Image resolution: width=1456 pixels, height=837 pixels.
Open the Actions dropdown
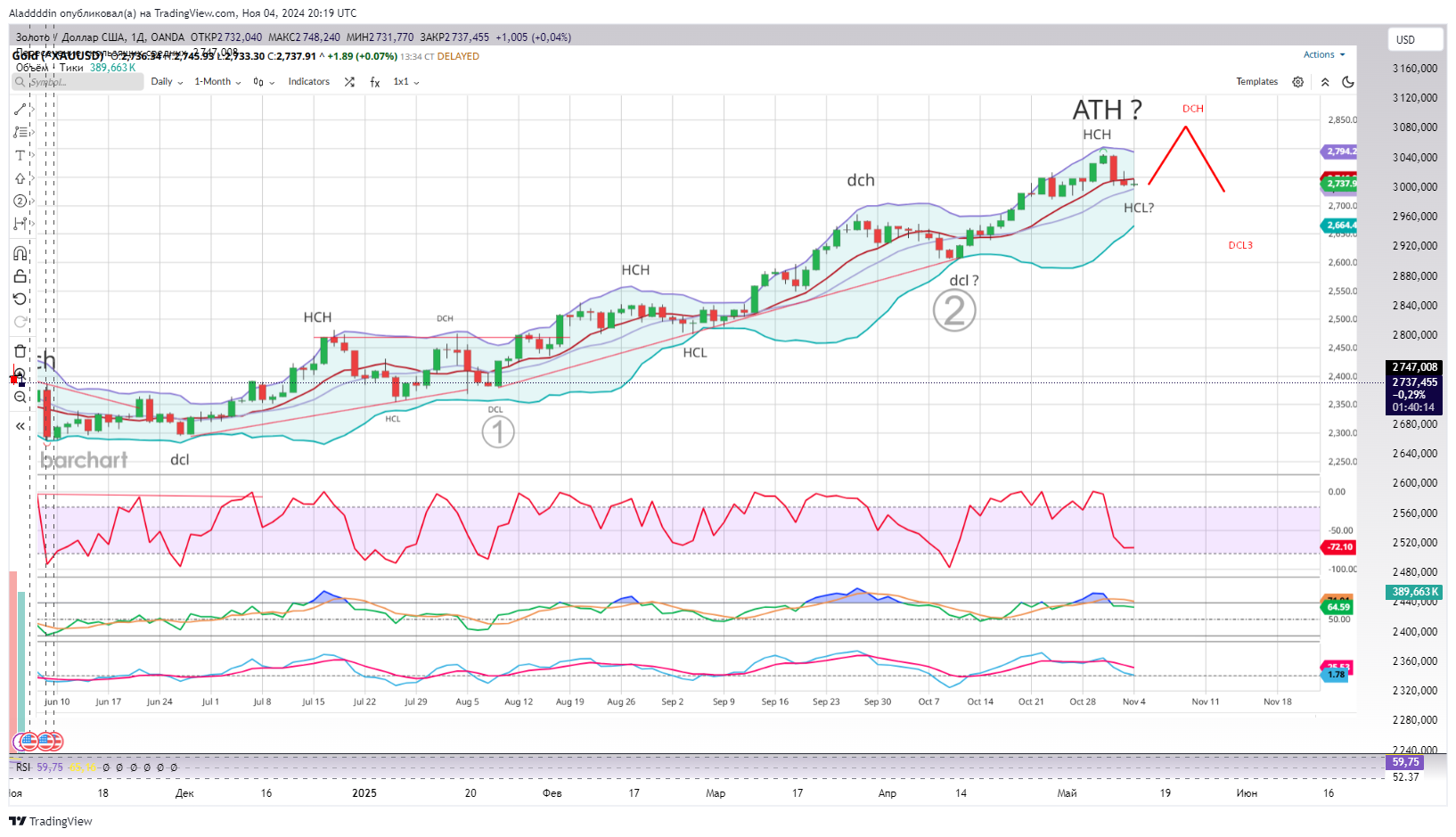coord(1324,54)
